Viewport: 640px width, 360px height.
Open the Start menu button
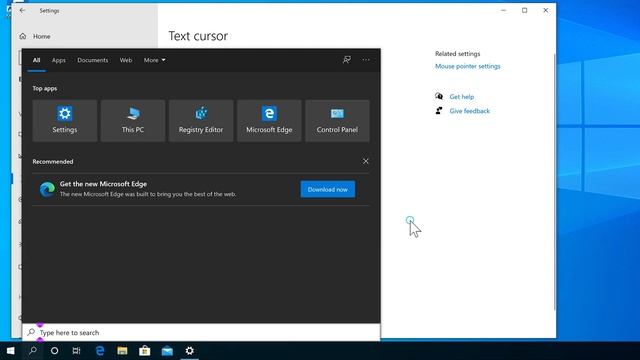point(11,351)
